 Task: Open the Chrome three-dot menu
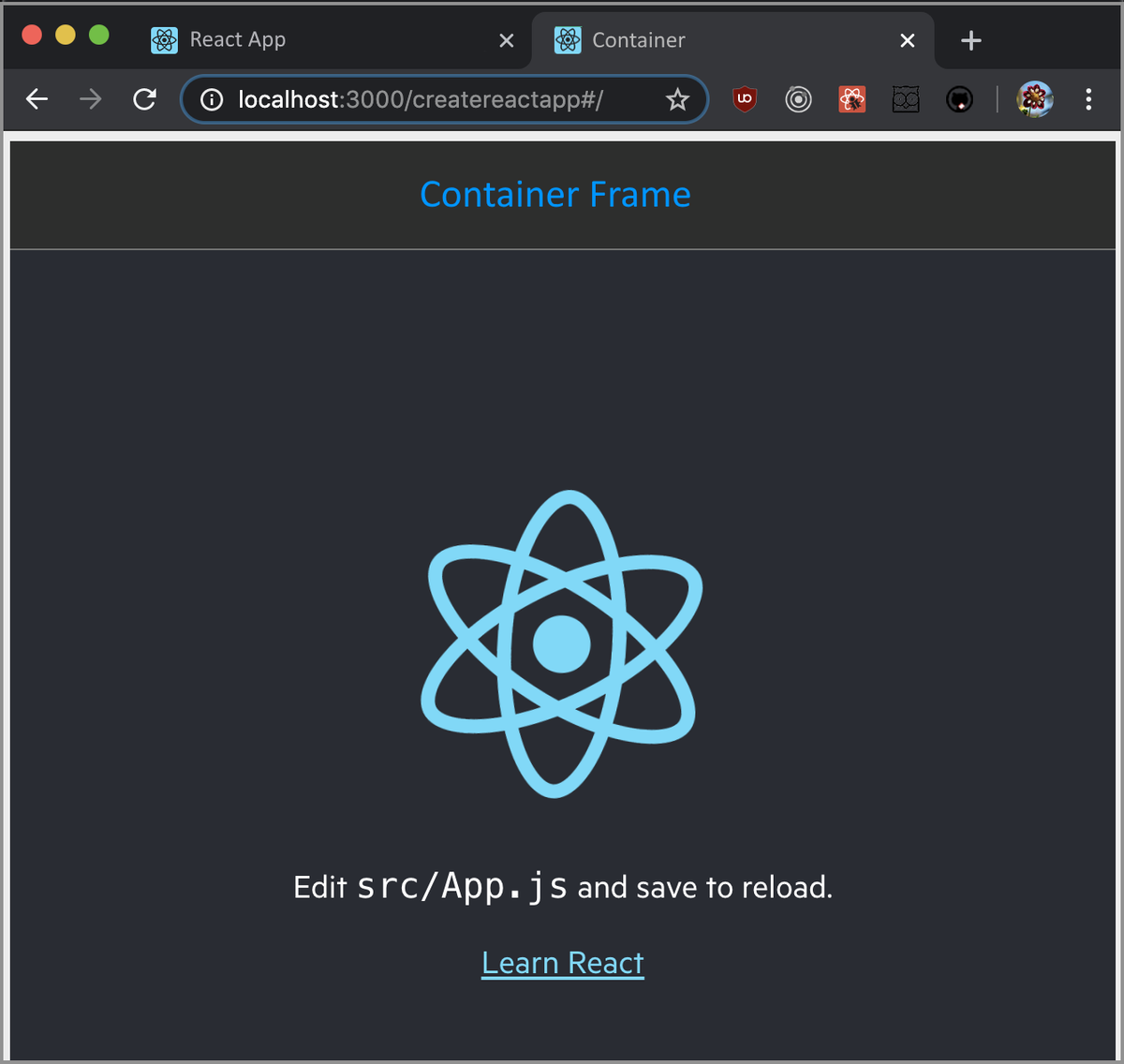(1088, 99)
